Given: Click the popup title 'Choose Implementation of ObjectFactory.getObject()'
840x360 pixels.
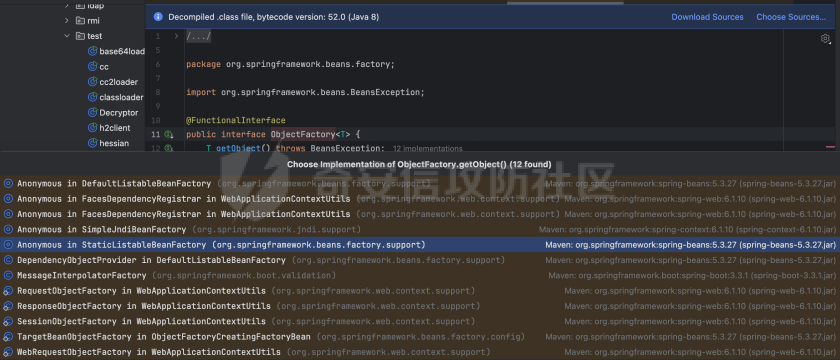Looking at the screenshot, I should (x=419, y=164).
